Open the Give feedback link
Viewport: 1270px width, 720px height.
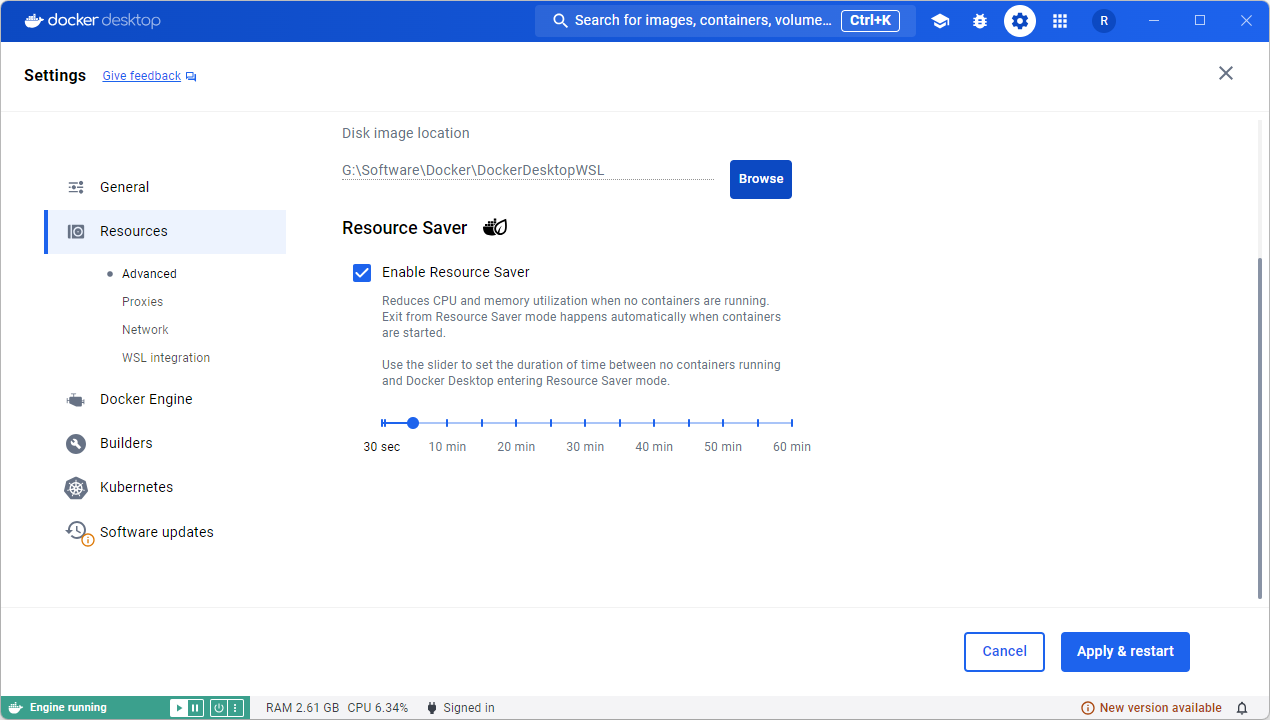[x=142, y=76]
